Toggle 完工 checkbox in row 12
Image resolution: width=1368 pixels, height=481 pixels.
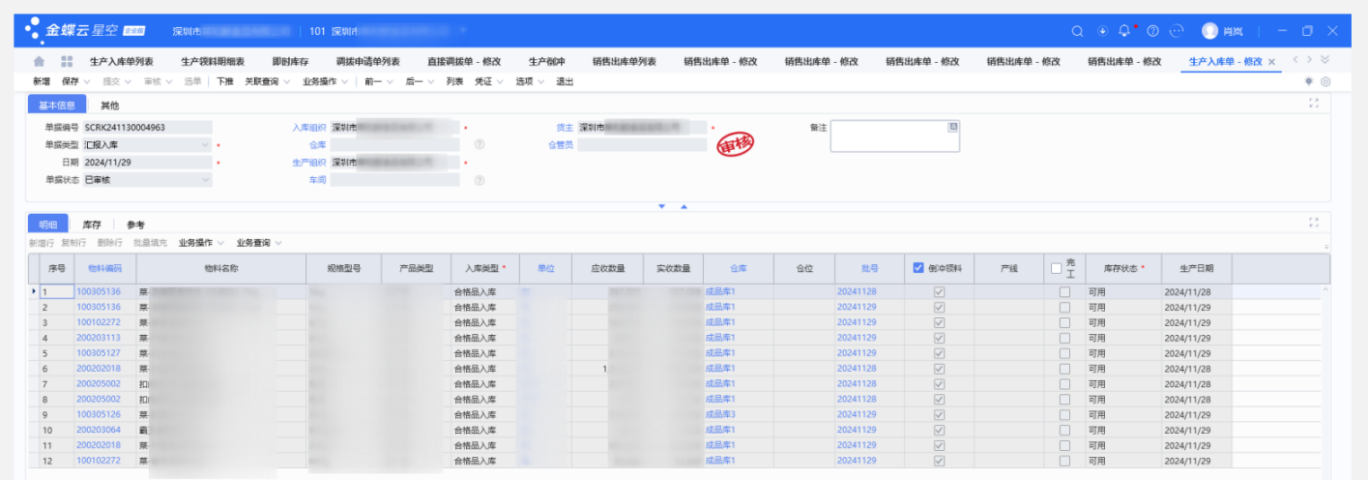click(1064, 461)
